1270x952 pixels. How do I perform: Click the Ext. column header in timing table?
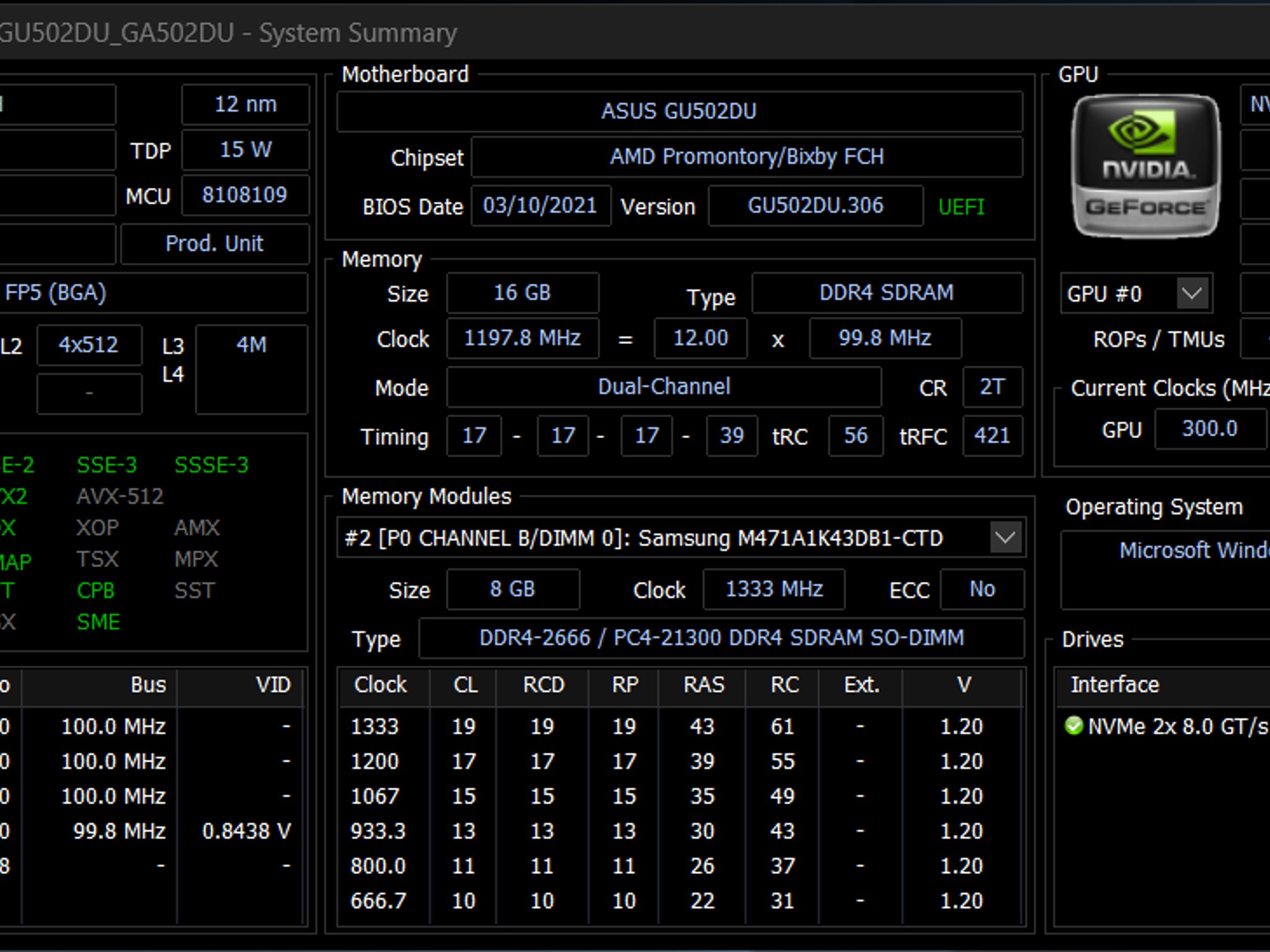coord(861,685)
